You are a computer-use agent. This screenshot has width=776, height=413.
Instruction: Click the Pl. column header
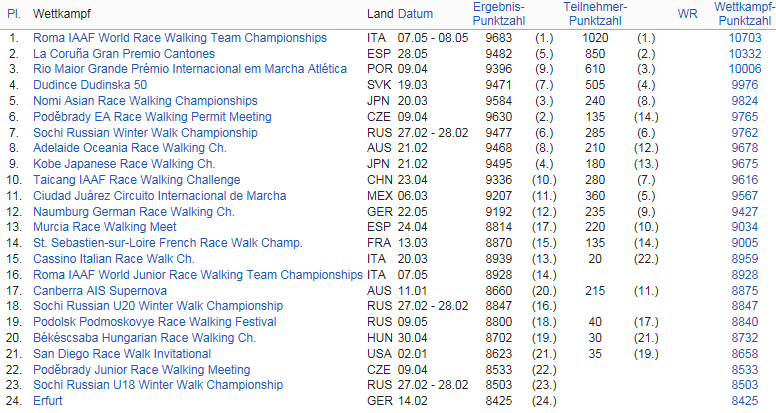(x=14, y=14)
